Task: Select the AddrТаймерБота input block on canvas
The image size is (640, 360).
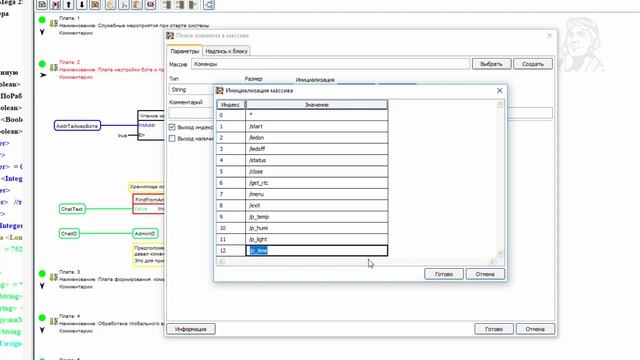Action: [x=77, y=126]
